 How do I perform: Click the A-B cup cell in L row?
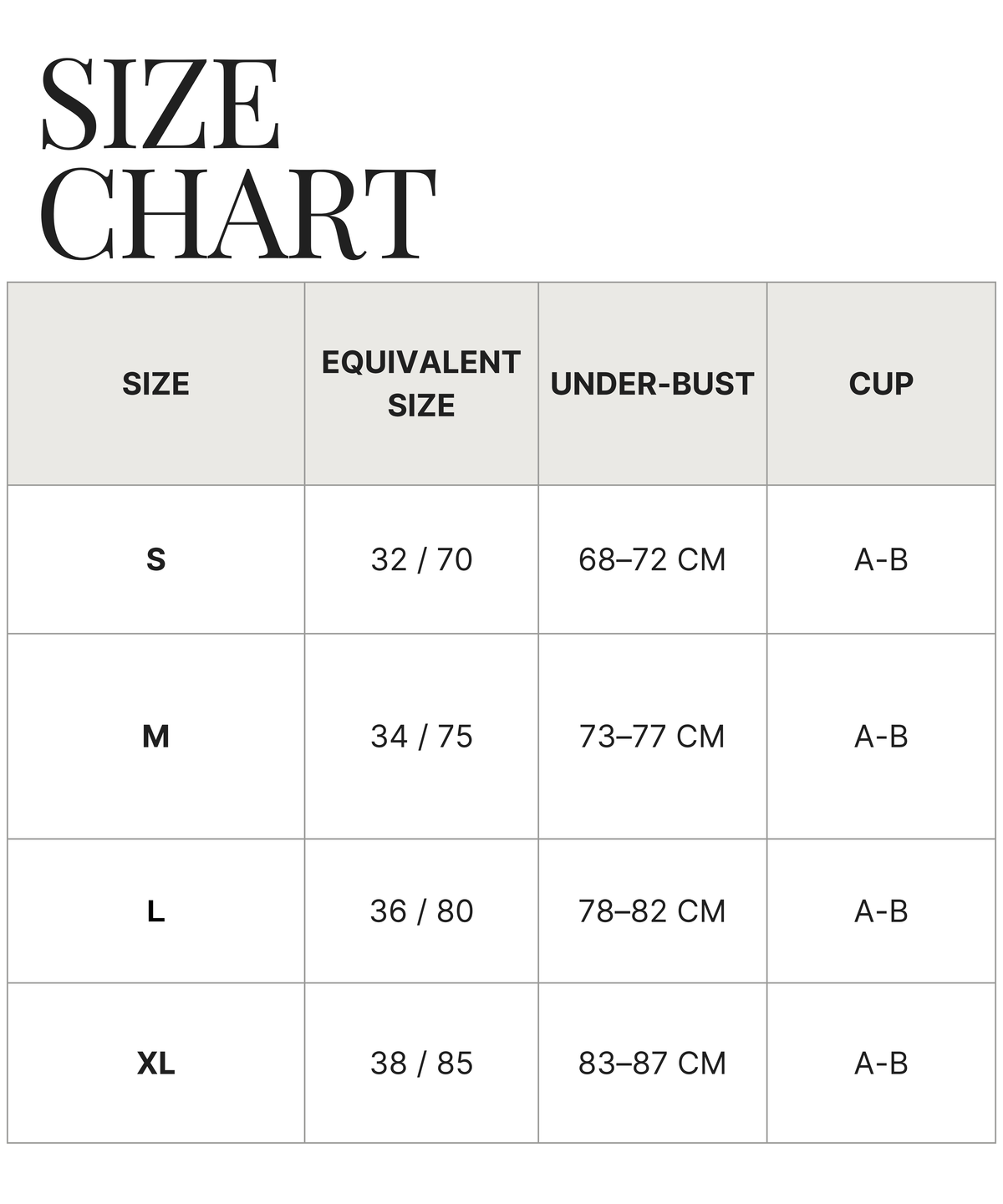pyautogui.click(x=881, y=911)
